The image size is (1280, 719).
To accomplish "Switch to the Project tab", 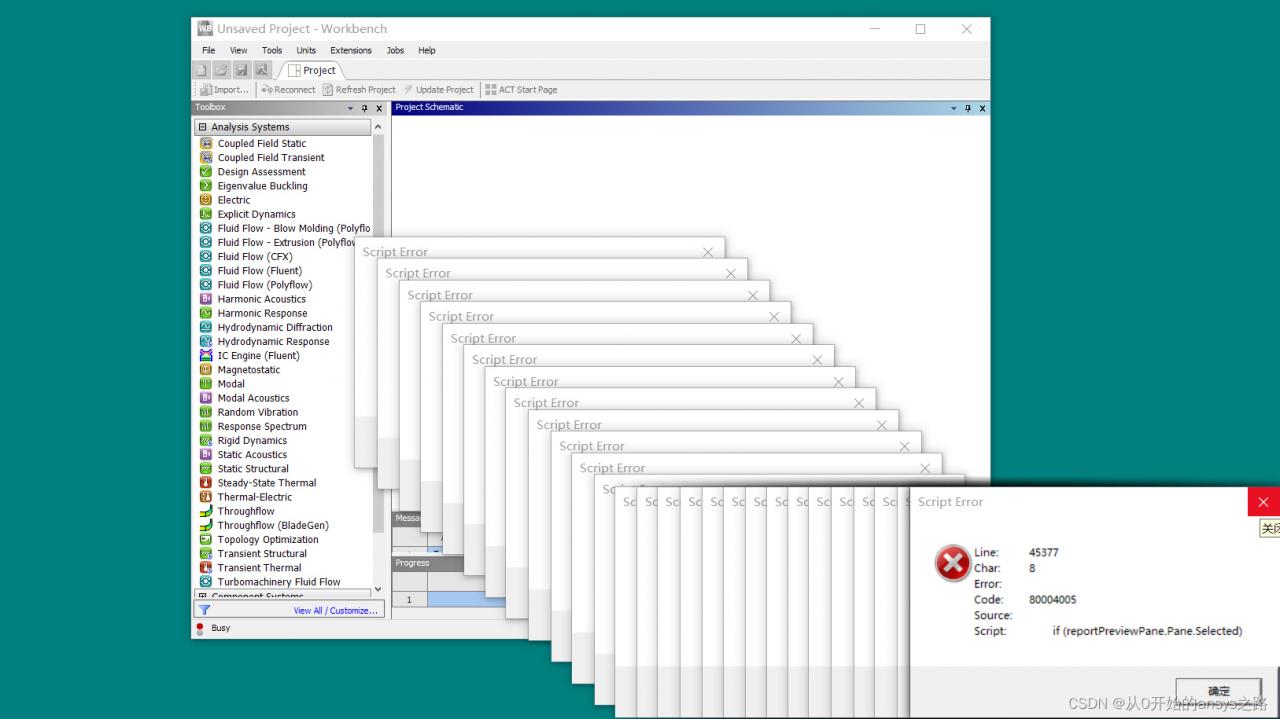I will pyautogui.click(x=312, y=70).
